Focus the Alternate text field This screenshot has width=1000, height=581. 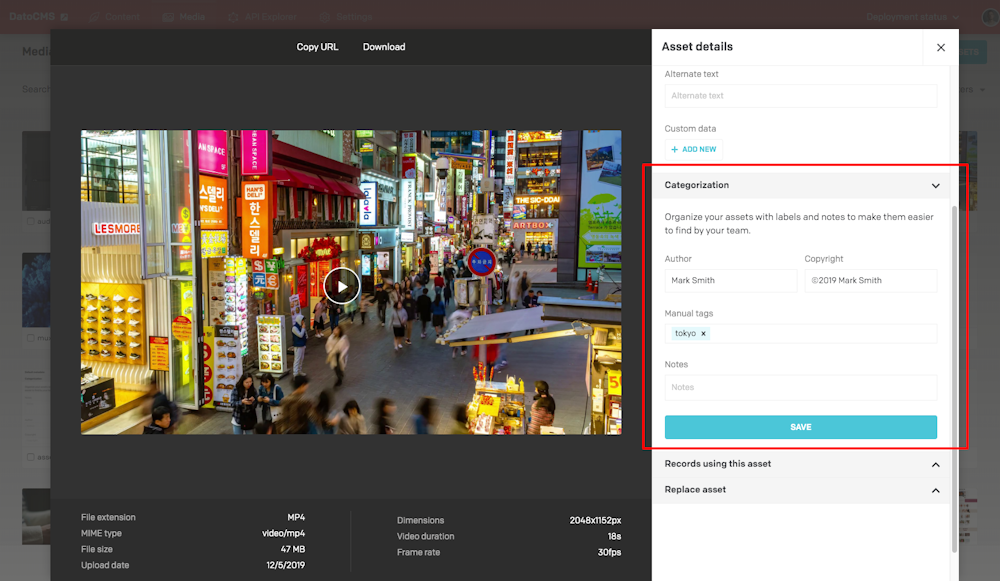coord(800,96)
